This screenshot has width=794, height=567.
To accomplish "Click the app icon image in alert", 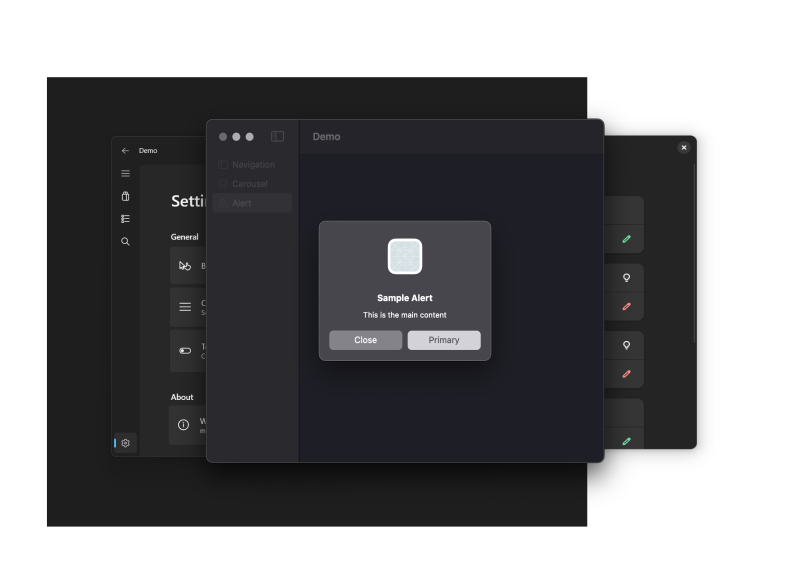I will click(405, 257).
